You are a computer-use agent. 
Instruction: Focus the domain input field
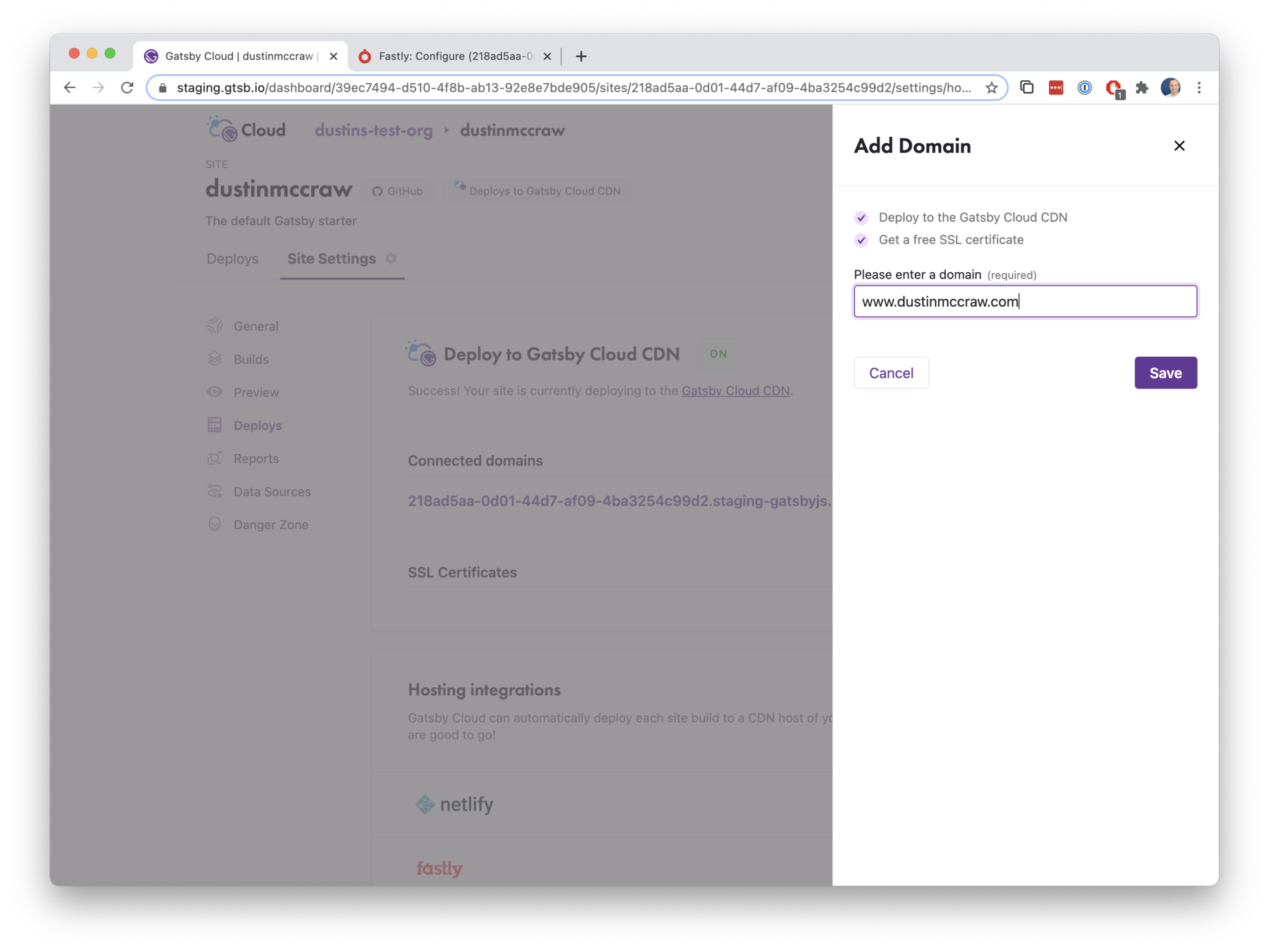(x=1025, y=302)
